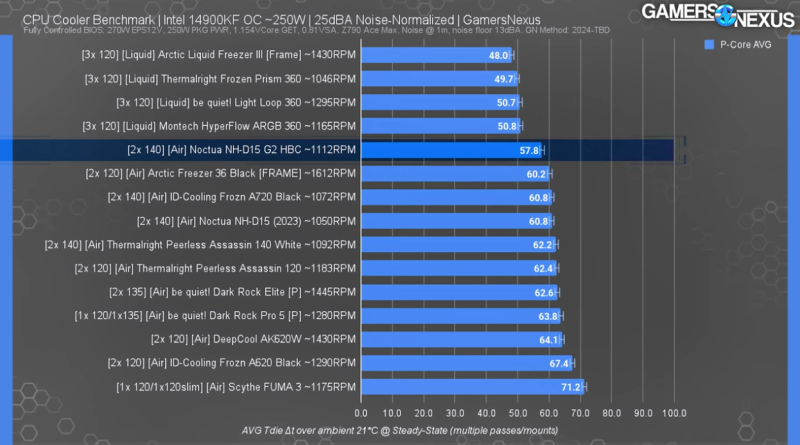Screen dimensions: 800x445
Task: Click the 50.7 bar value
Action: (506, 103)
